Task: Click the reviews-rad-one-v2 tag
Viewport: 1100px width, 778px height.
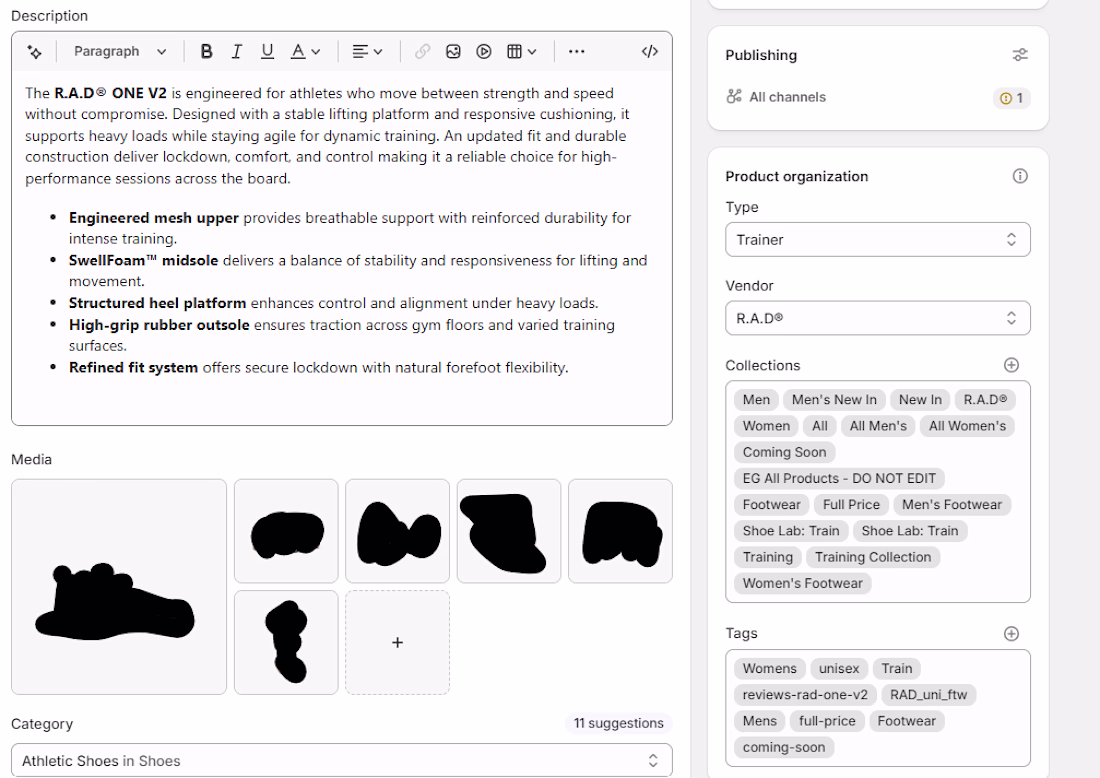Action: coord(805,695)
